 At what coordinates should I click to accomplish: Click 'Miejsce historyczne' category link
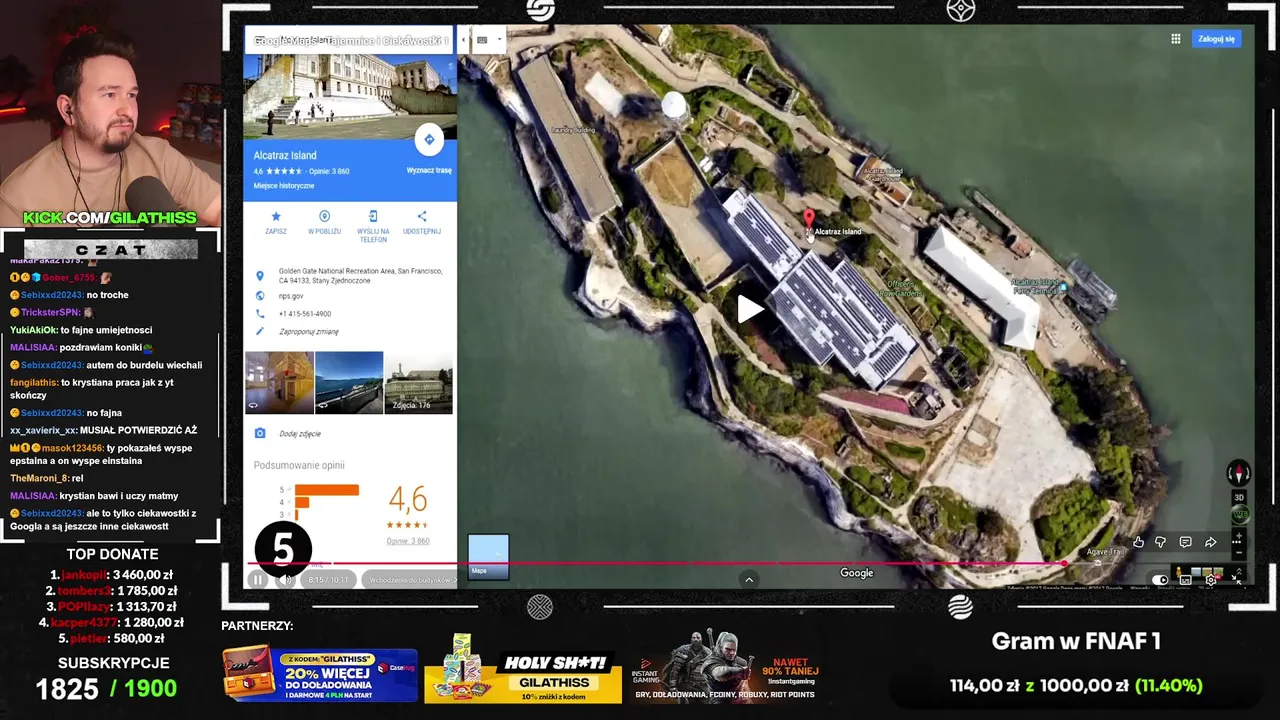point(284,186)
